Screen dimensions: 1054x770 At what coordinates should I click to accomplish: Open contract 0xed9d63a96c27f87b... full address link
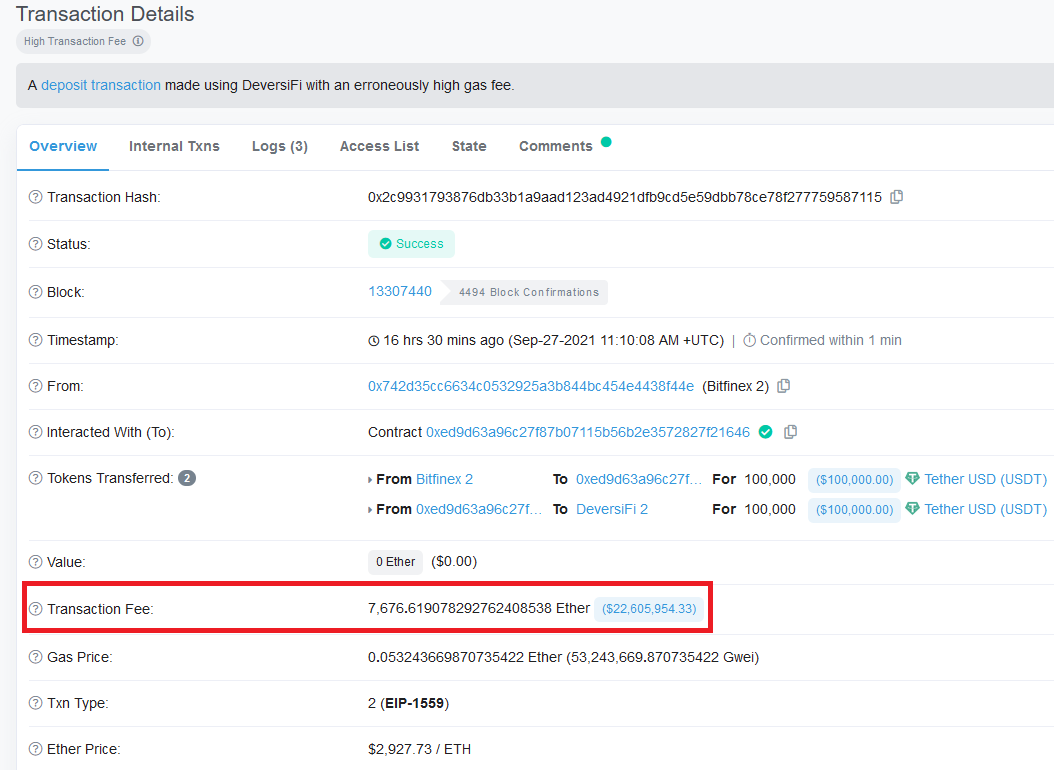[x=588, y=432]
